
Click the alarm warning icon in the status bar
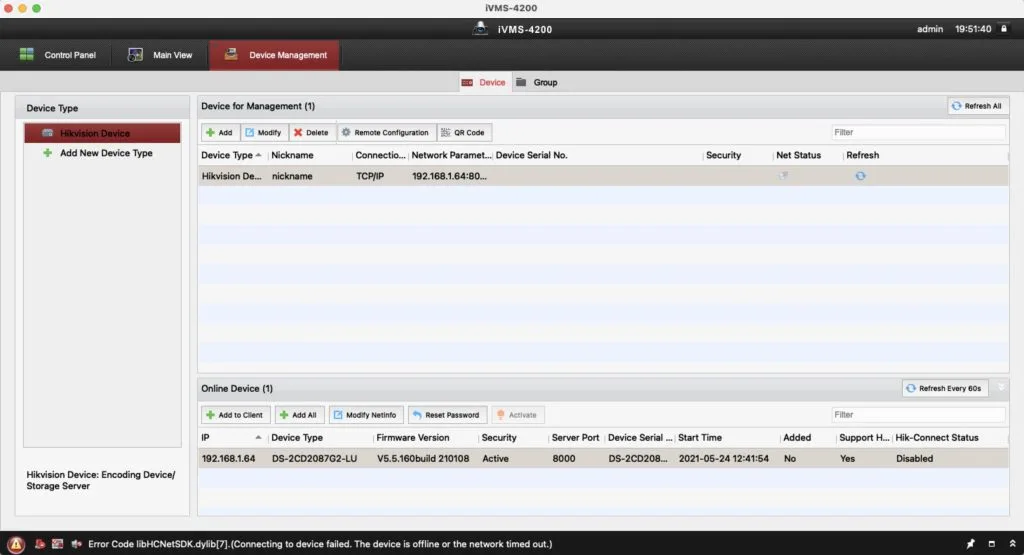pos(16,543)
